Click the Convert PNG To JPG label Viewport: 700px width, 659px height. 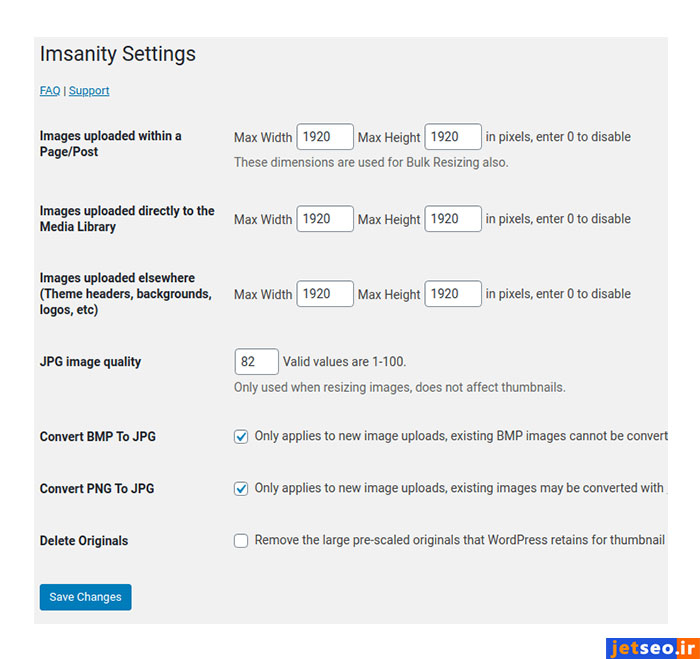click(x=97, y=489)
